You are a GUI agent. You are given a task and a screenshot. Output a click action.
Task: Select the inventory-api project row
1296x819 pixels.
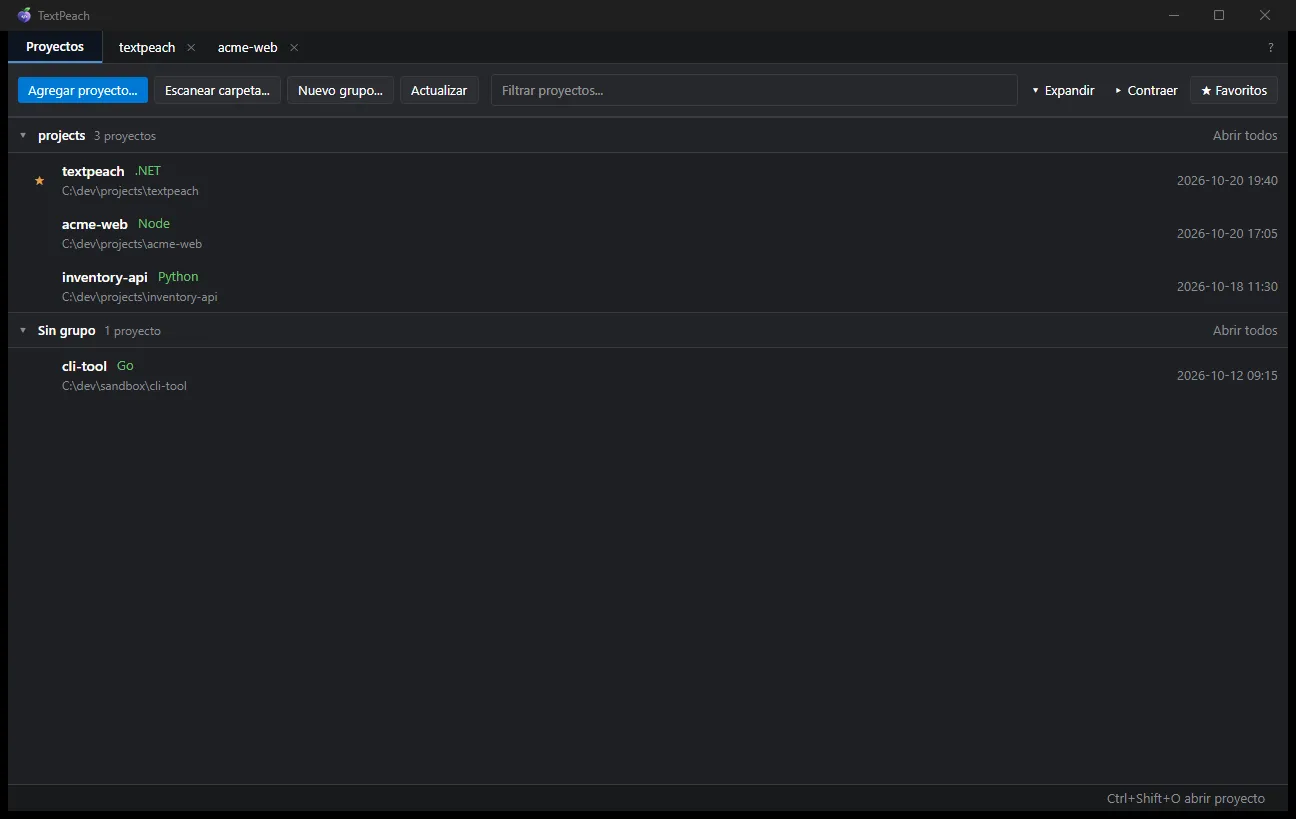click(x=648, y=286)
